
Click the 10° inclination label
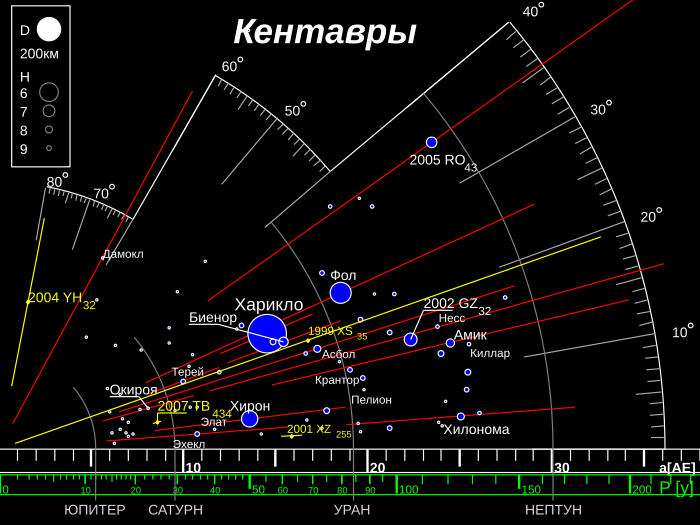point(683,331)
